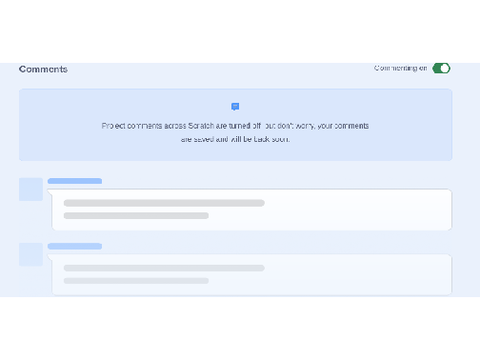Click the short gray line in first comment
Image resolution: width=480 pixels, height=360 pixels.
(x=136, y=216)
